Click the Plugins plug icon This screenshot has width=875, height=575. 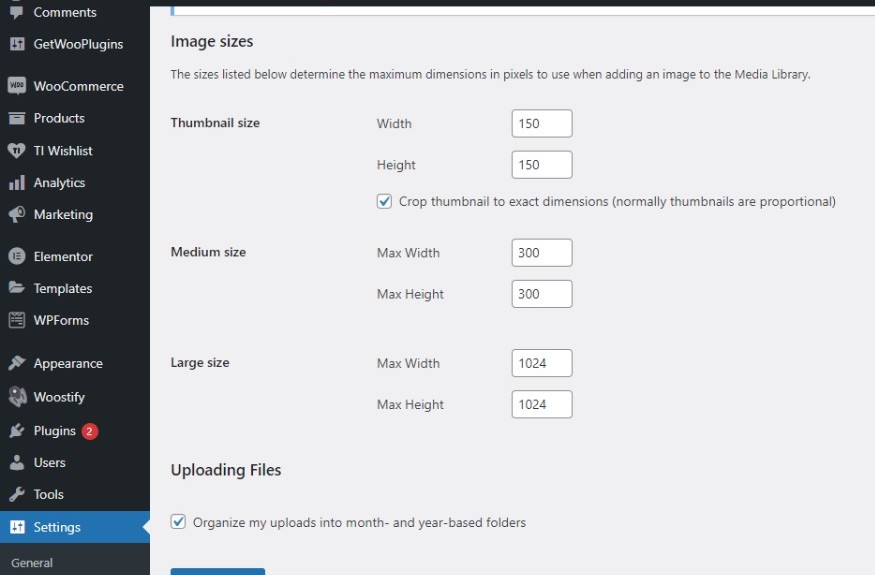click(x=17, y=430)
